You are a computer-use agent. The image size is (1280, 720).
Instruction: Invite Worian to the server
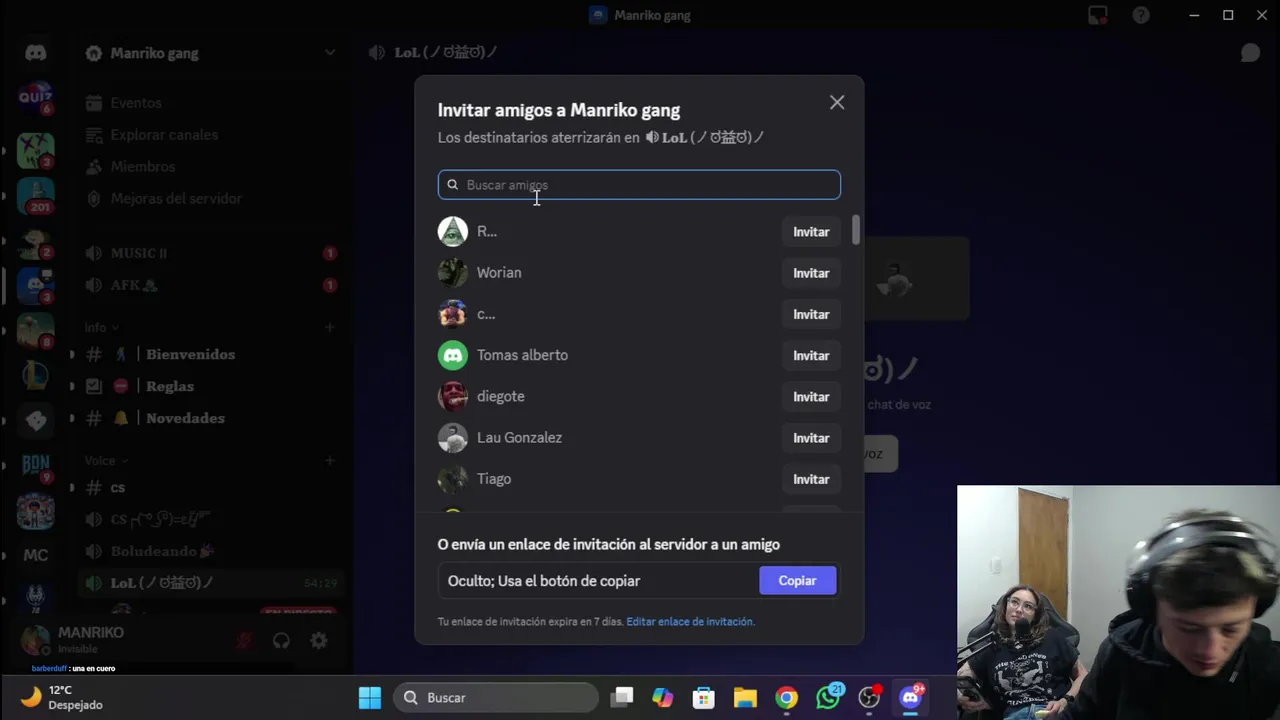811,273
